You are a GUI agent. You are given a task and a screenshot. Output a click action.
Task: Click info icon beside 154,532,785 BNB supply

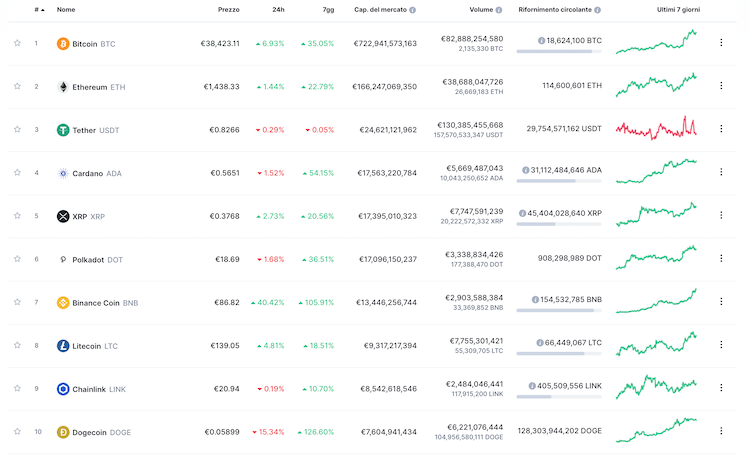[x=535, y=299]
